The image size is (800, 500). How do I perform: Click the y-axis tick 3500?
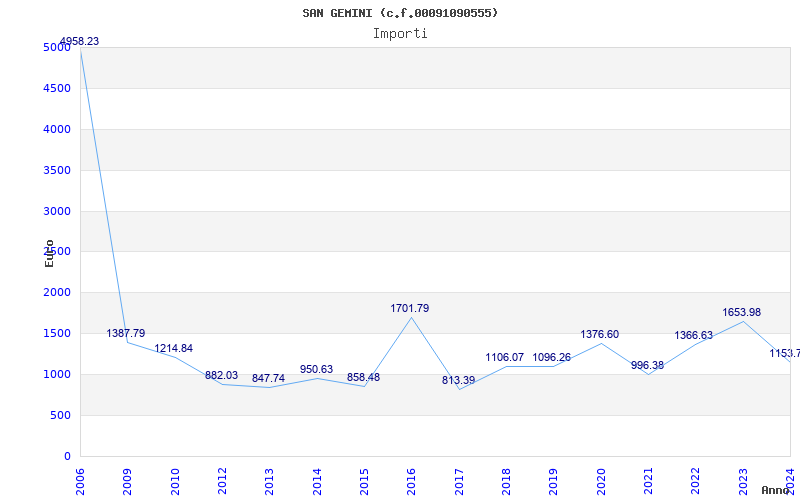57,170
